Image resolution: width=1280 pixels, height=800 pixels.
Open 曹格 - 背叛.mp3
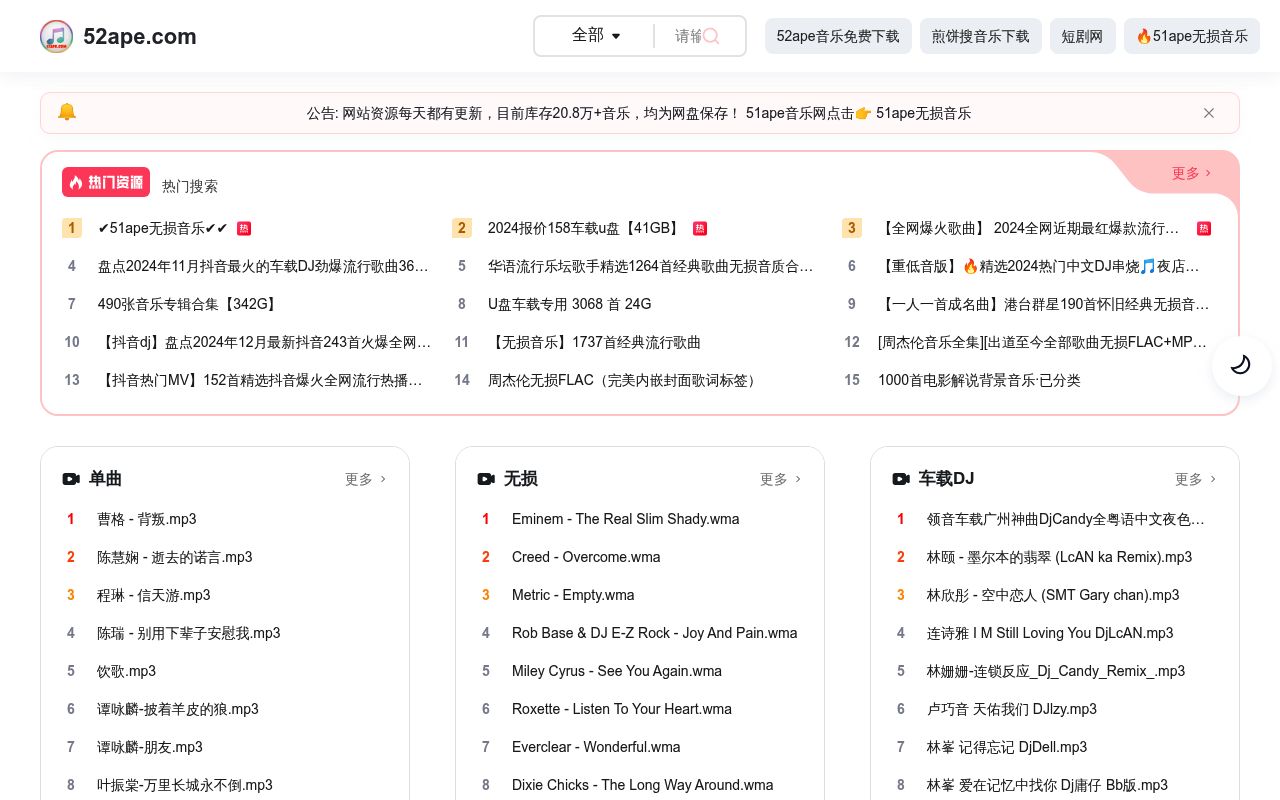(147, 519)
